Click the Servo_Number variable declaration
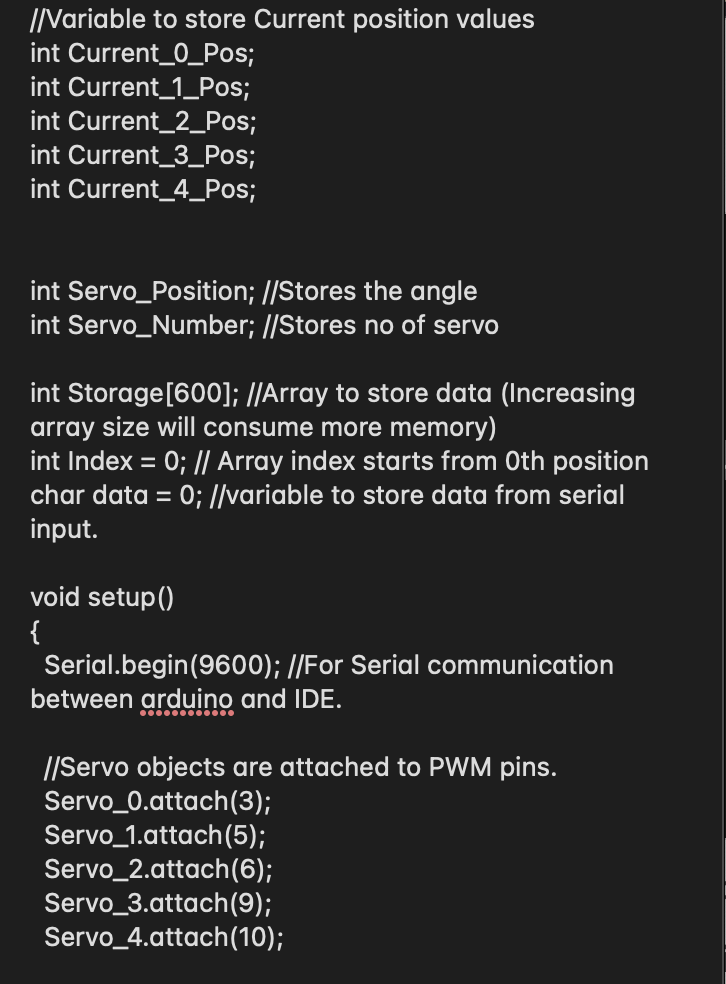 pyautogui.click(x=143, y=326)
